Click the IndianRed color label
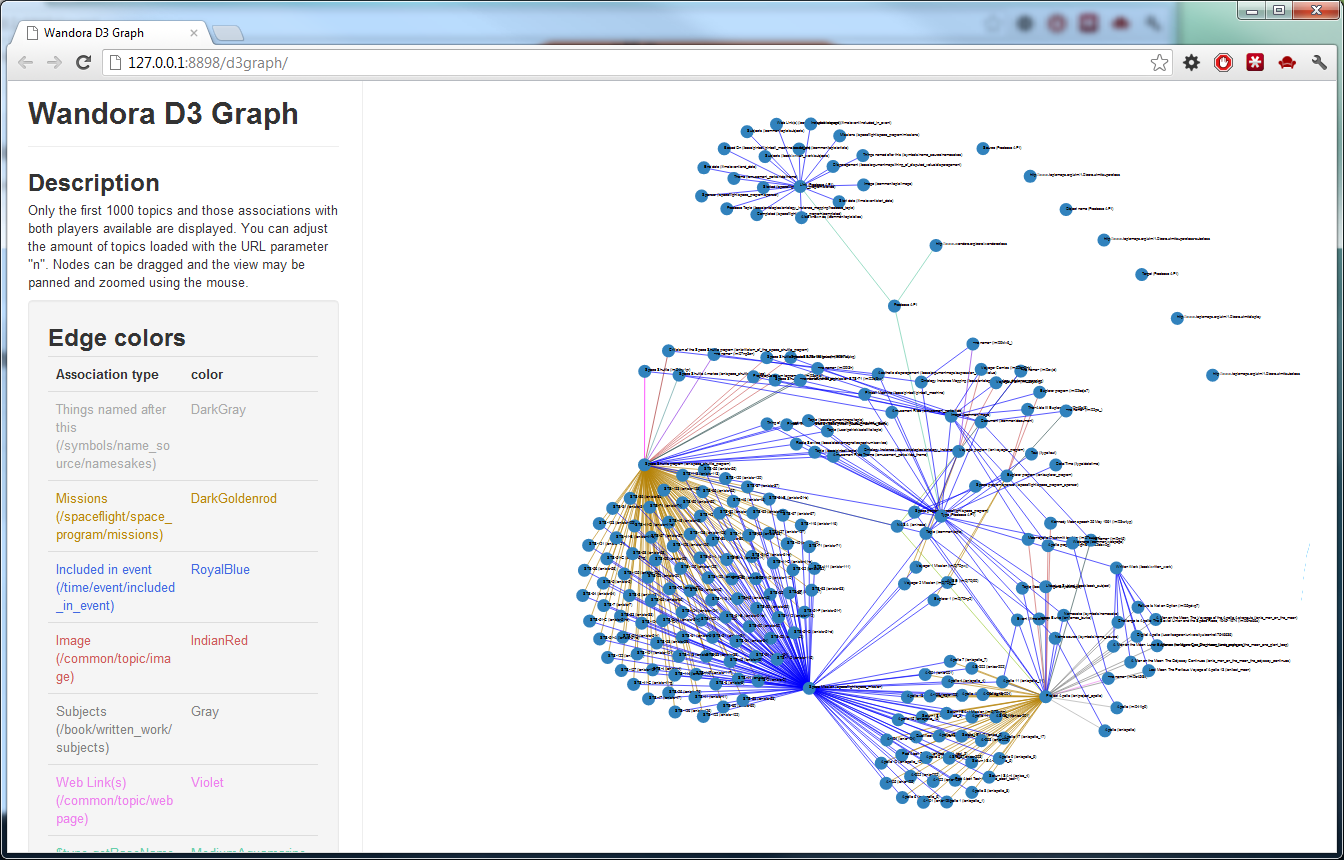 219,641
